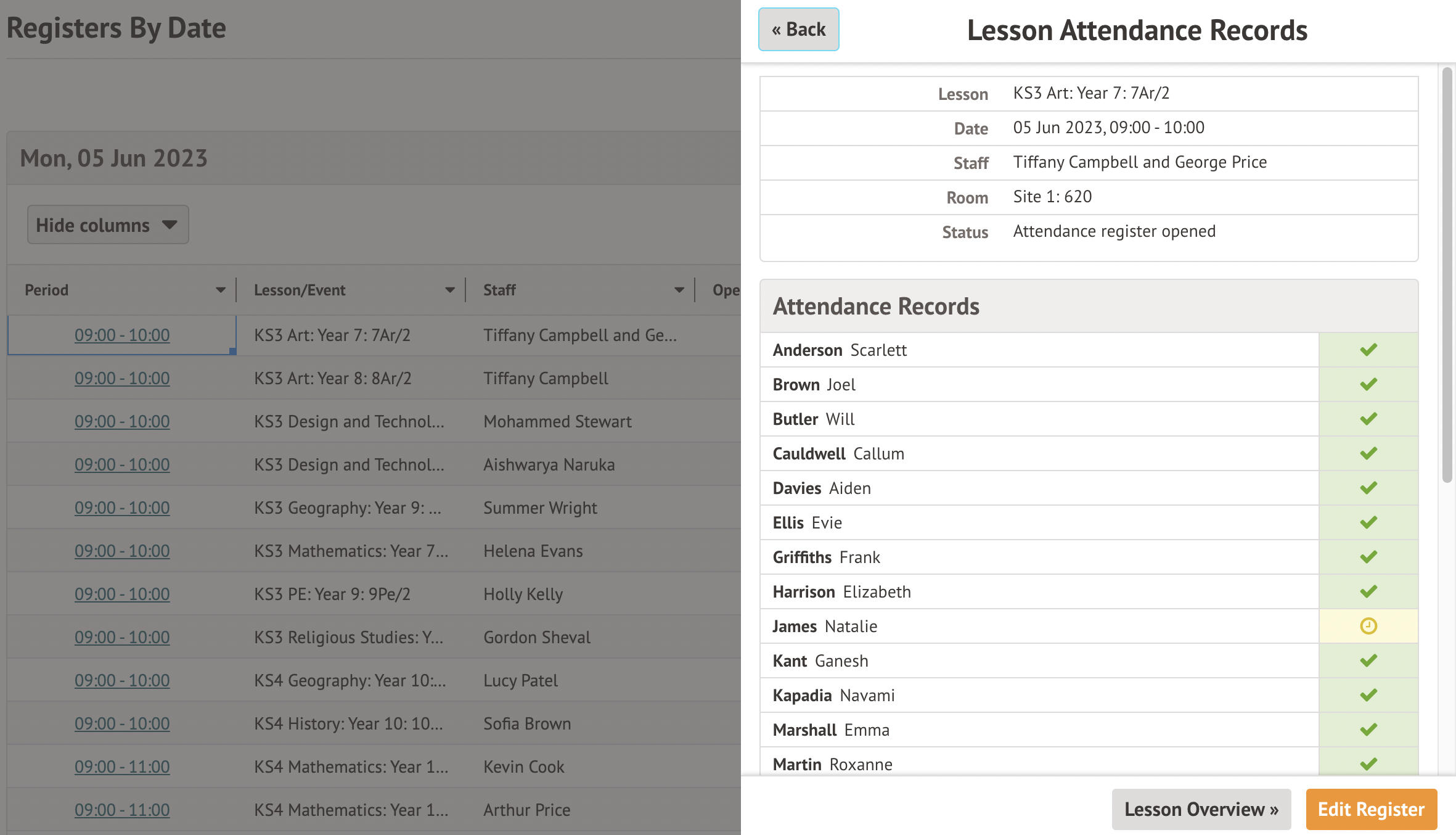Screen dimensions: 1456x835
Task: Open the 09:00 - 10:00 KS3 Art 8Ar/2 link
Action: coord(122,378)
